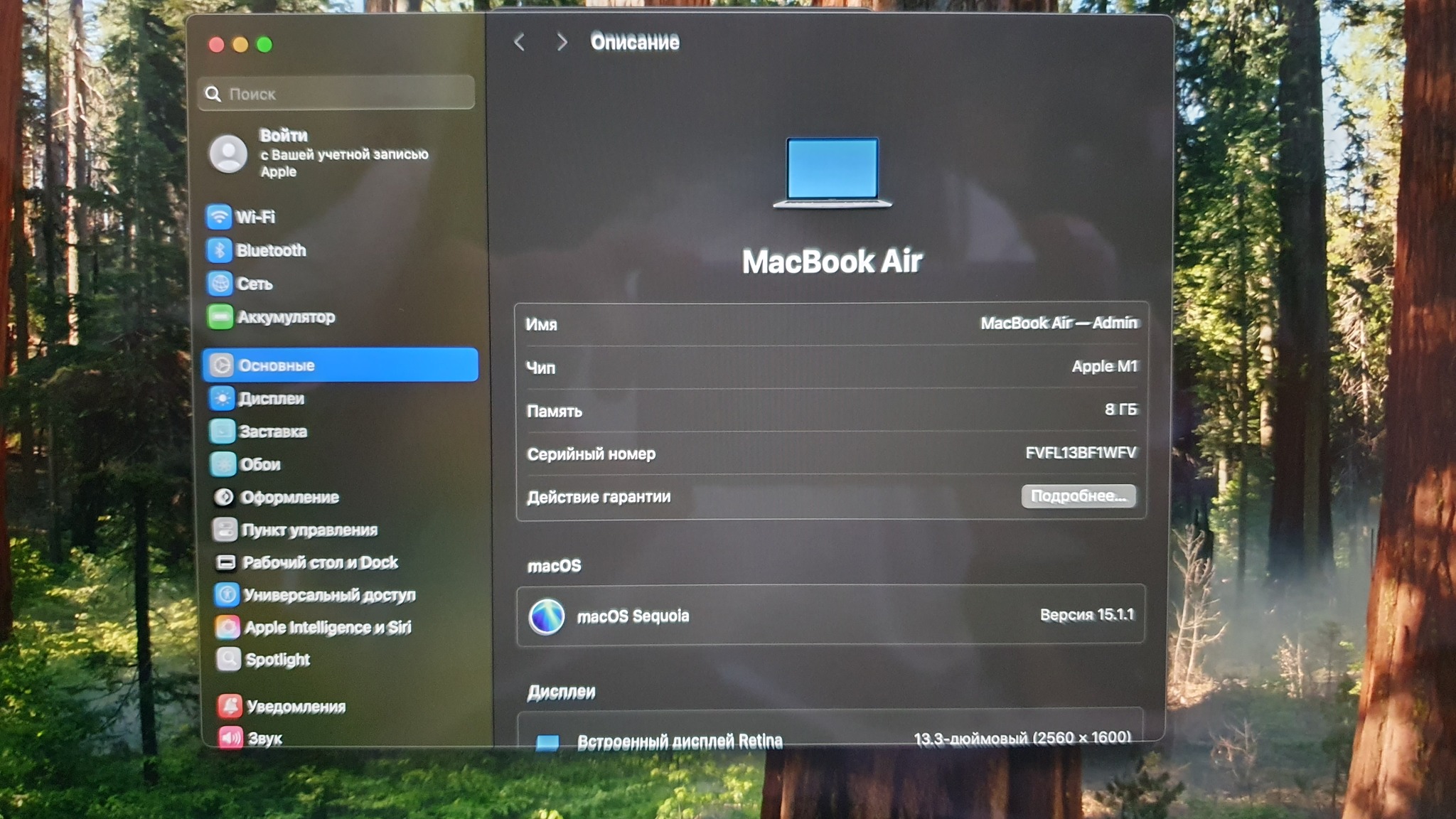
Task: Open Desktop and Dock settings
Action: point(320,562)
